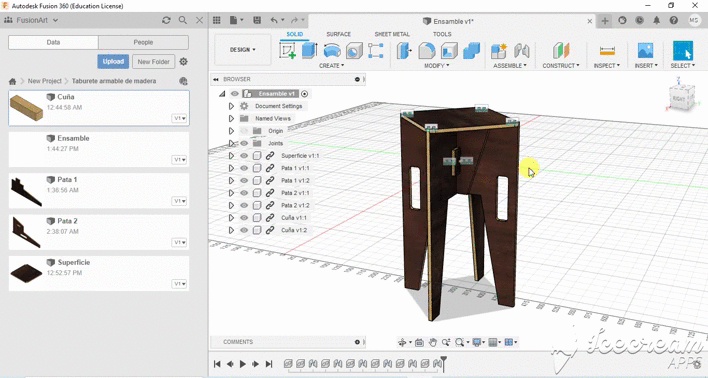Select the Create Sketch tool

coord(288,50)
